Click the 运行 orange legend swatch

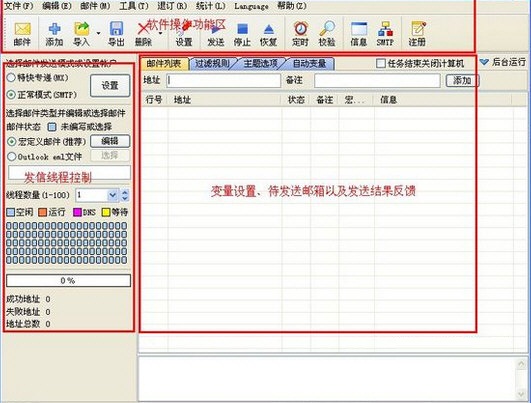[42, 212]
